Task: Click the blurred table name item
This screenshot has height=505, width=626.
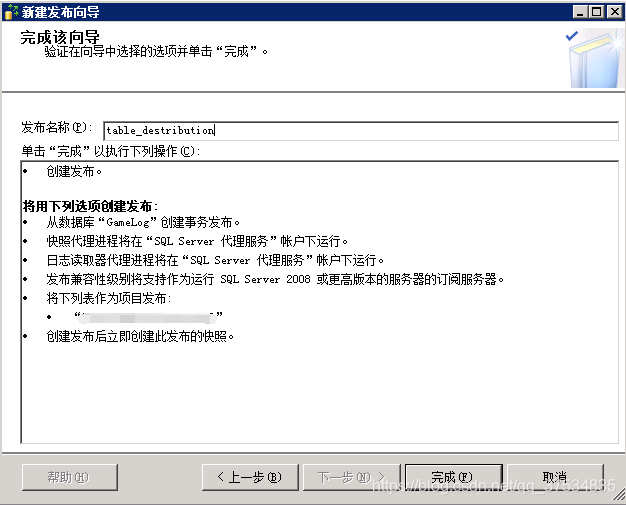Action: point(149,317)
